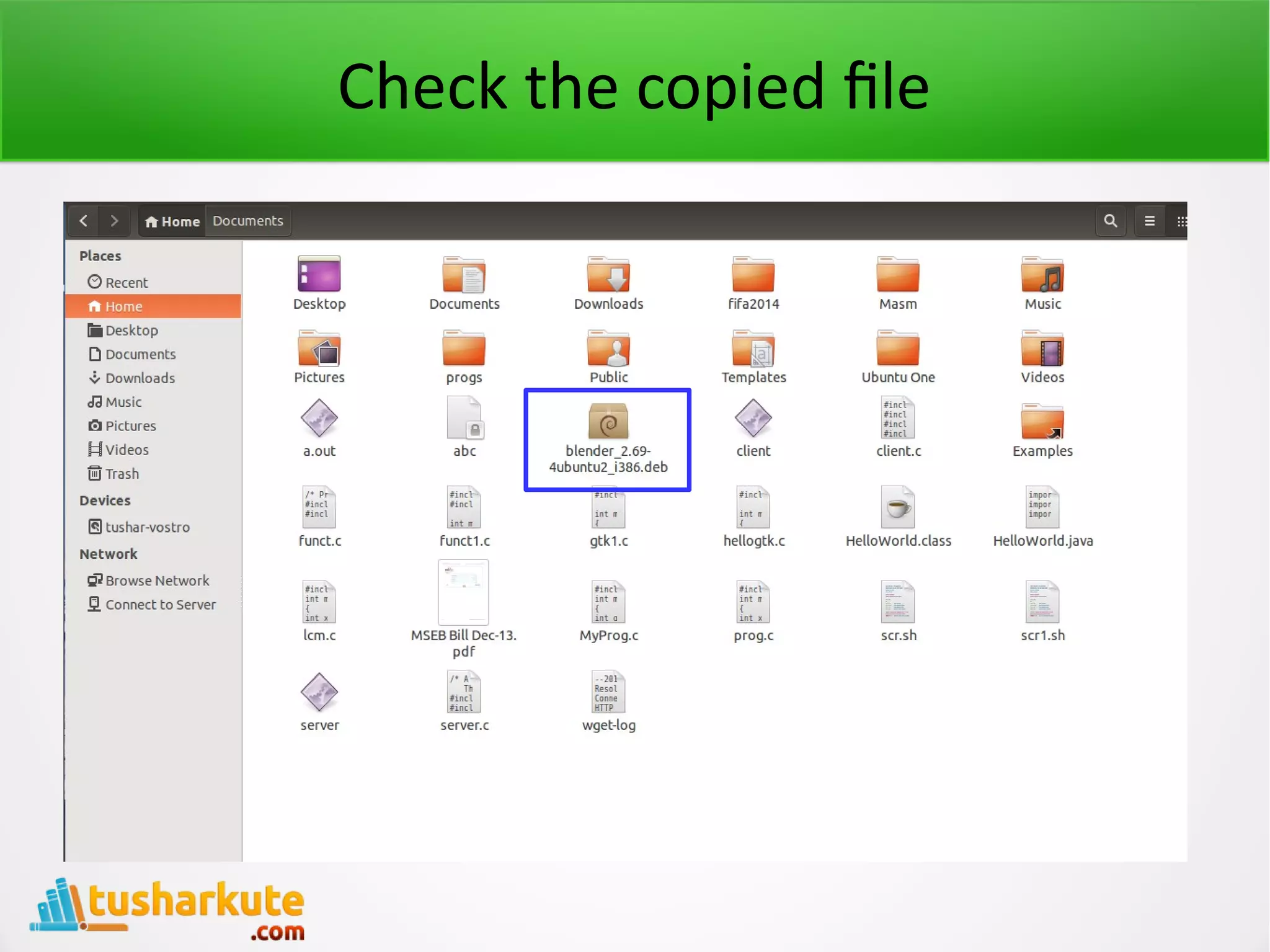Switch to list view icon
1270x952 pixels.
1149,221
